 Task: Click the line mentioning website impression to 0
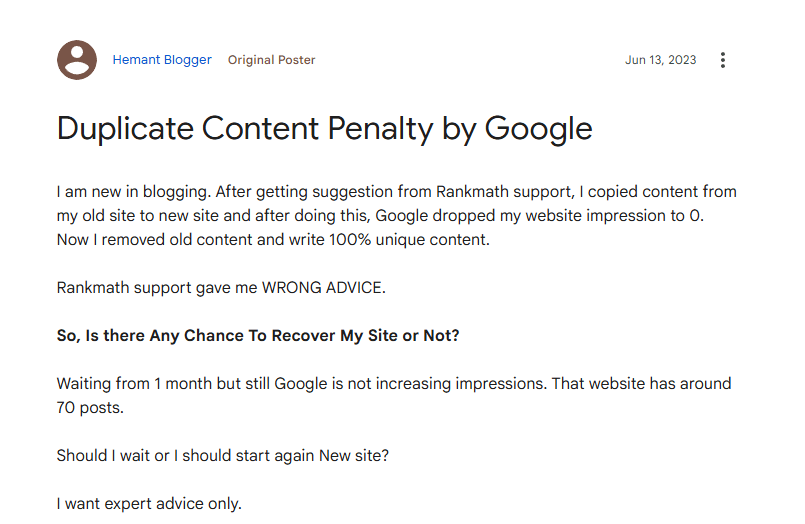coord(380,216)
